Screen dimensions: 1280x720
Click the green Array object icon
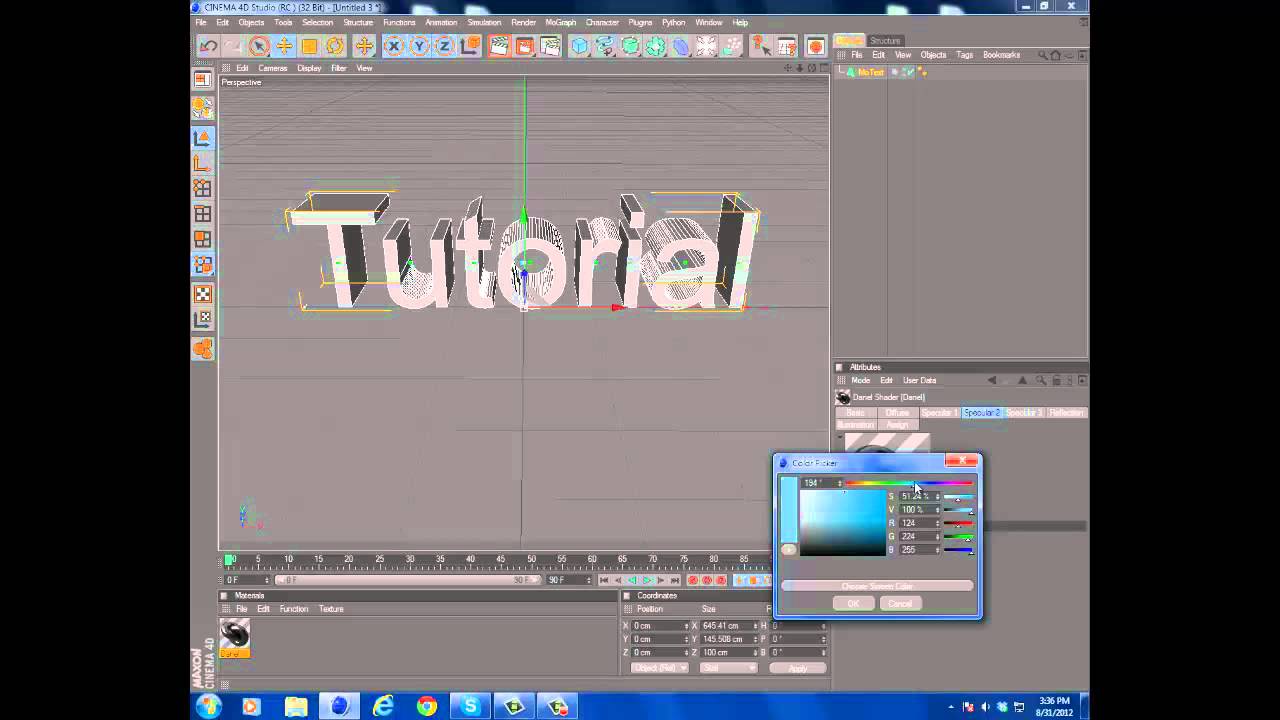pos(656,46)
